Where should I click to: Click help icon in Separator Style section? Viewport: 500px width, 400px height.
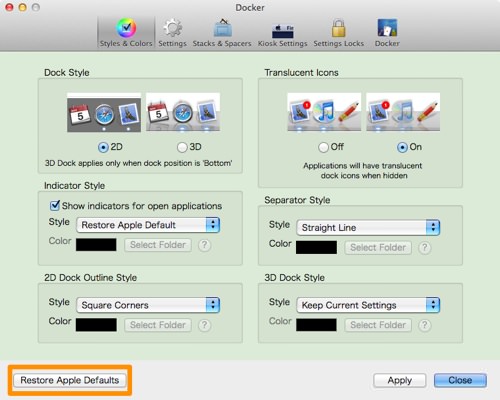(x=424, y=248)
